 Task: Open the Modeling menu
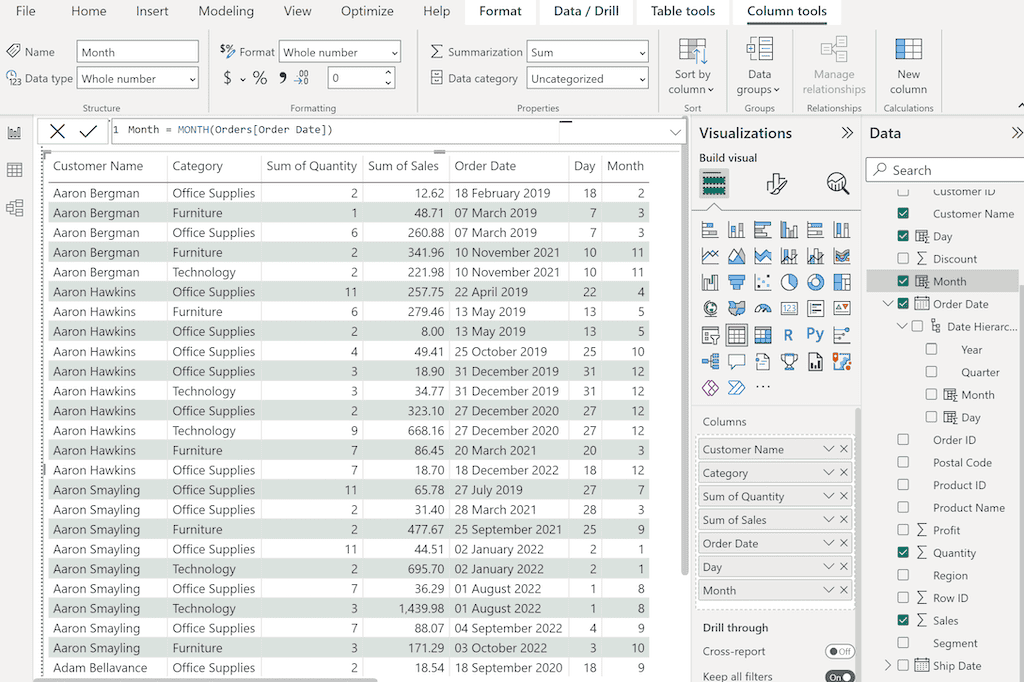point(226,12)
